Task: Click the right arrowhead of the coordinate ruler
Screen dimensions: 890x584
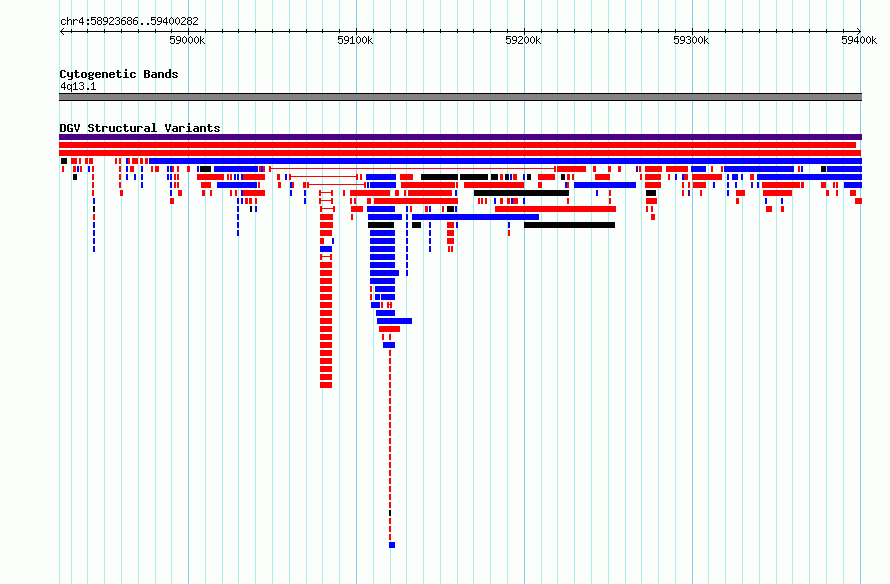Action: pos(858,31)
